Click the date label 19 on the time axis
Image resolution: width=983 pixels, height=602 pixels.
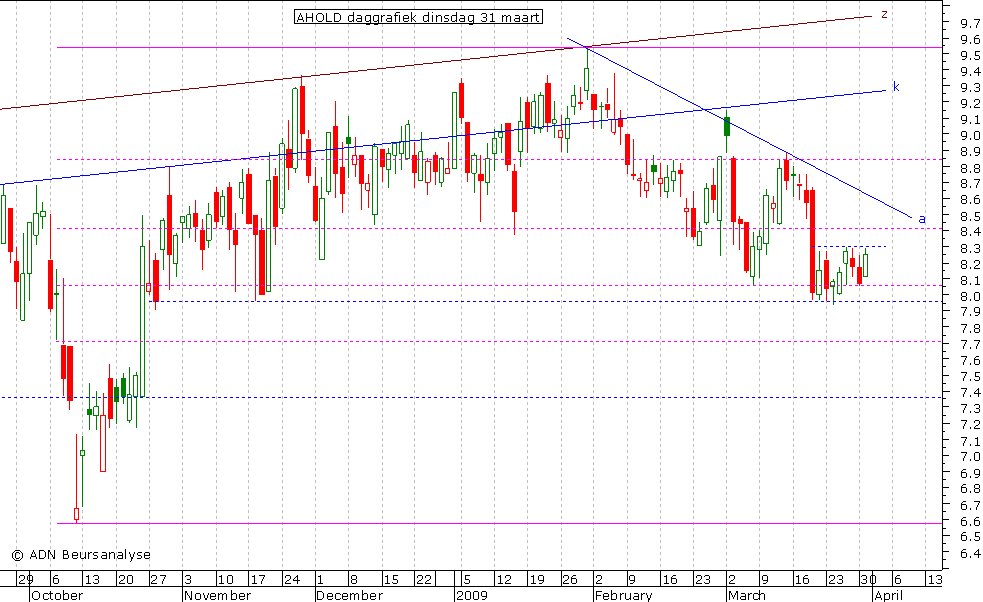(537, 579)
